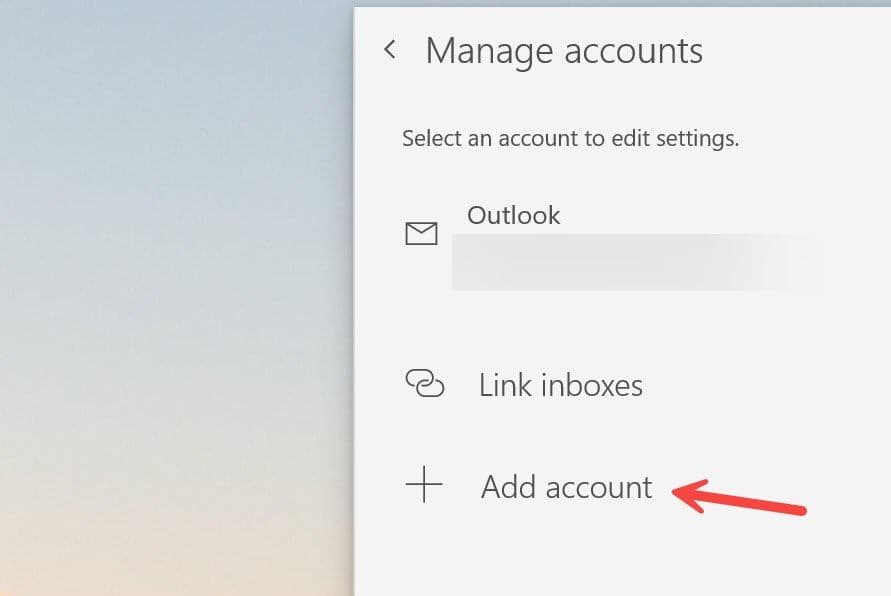
Task: Click the chain-link icon for Link inboxes
Action: click(x=424, y=384)
